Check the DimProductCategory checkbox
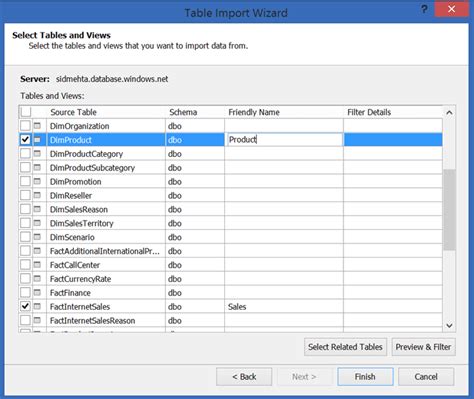This screenshot has height=399, width=474. pos(25,153)
